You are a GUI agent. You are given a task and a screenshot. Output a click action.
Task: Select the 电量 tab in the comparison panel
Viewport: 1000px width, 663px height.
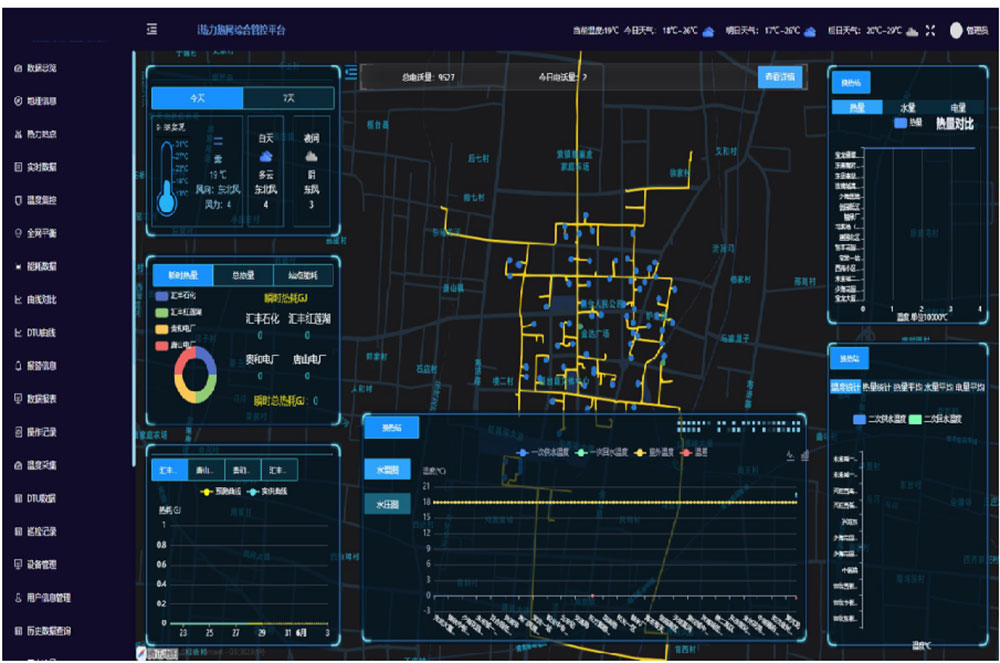point(957,107)
